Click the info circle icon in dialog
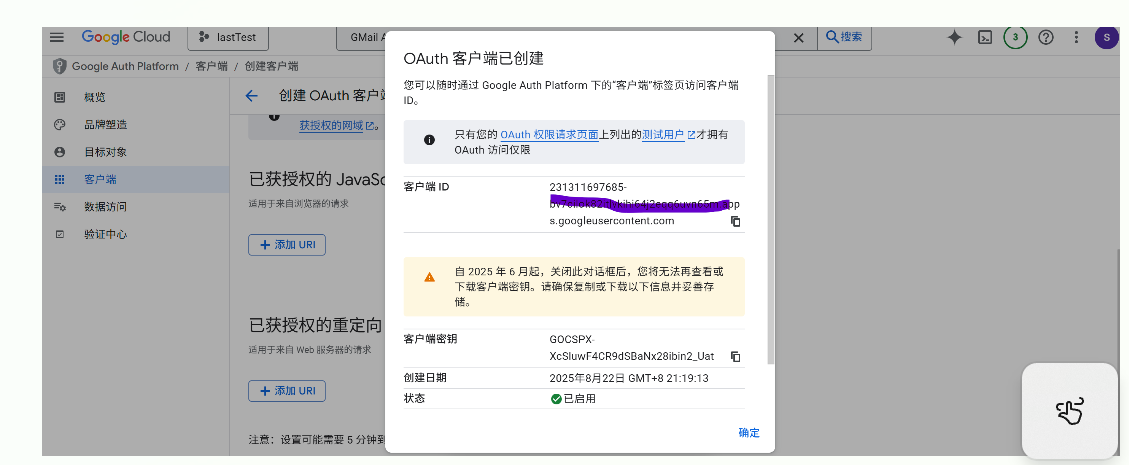Image resolution: width=1129 pixels, height=465 pixels. (x=430, y=140)
